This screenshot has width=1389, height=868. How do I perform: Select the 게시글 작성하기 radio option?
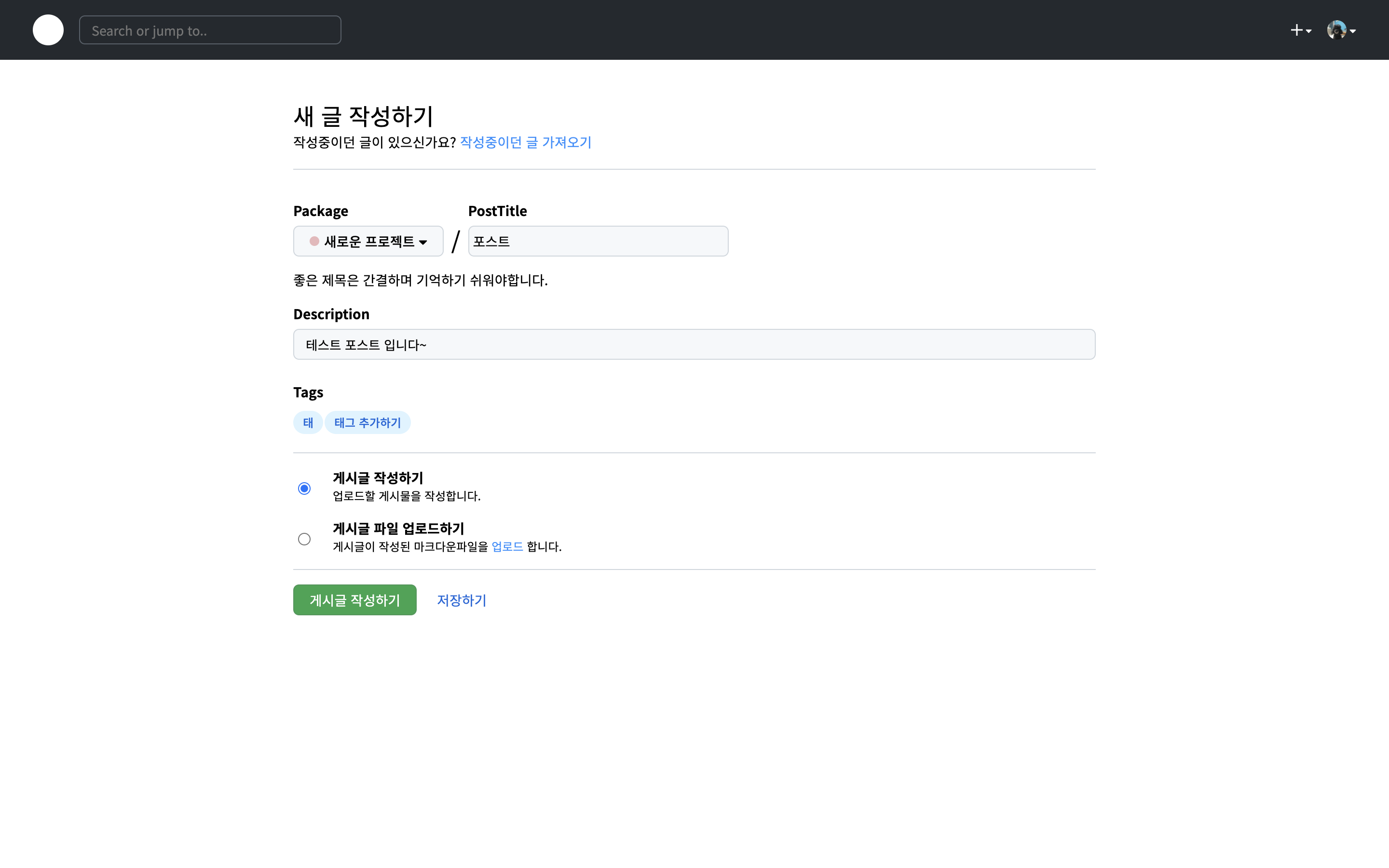pyautogui.click(x=304, y=488)
